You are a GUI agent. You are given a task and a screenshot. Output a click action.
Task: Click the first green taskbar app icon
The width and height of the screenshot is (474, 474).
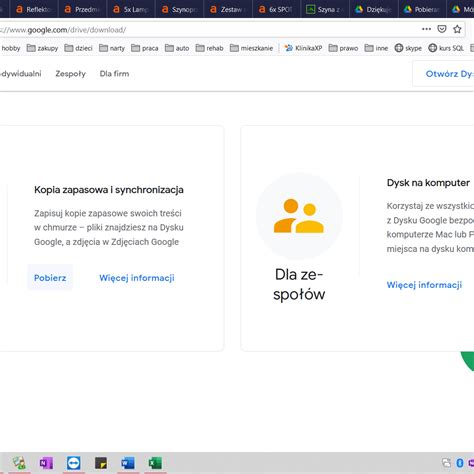19,463
